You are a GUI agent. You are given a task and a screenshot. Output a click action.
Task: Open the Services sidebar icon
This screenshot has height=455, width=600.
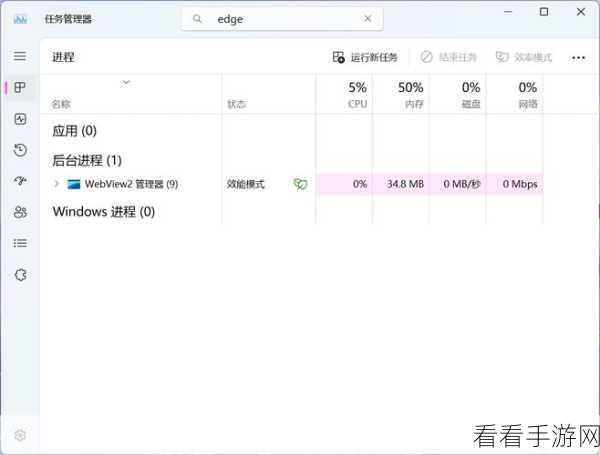20,274
